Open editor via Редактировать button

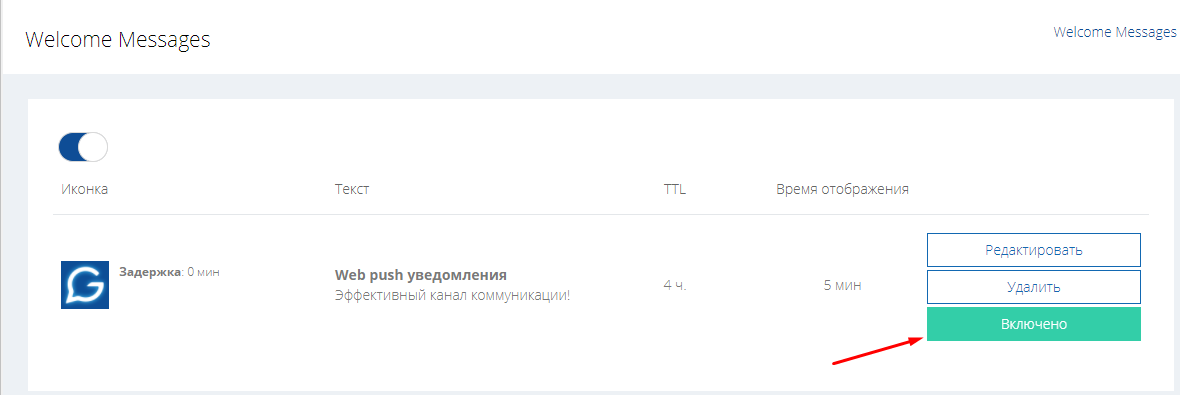[1034, 250]
